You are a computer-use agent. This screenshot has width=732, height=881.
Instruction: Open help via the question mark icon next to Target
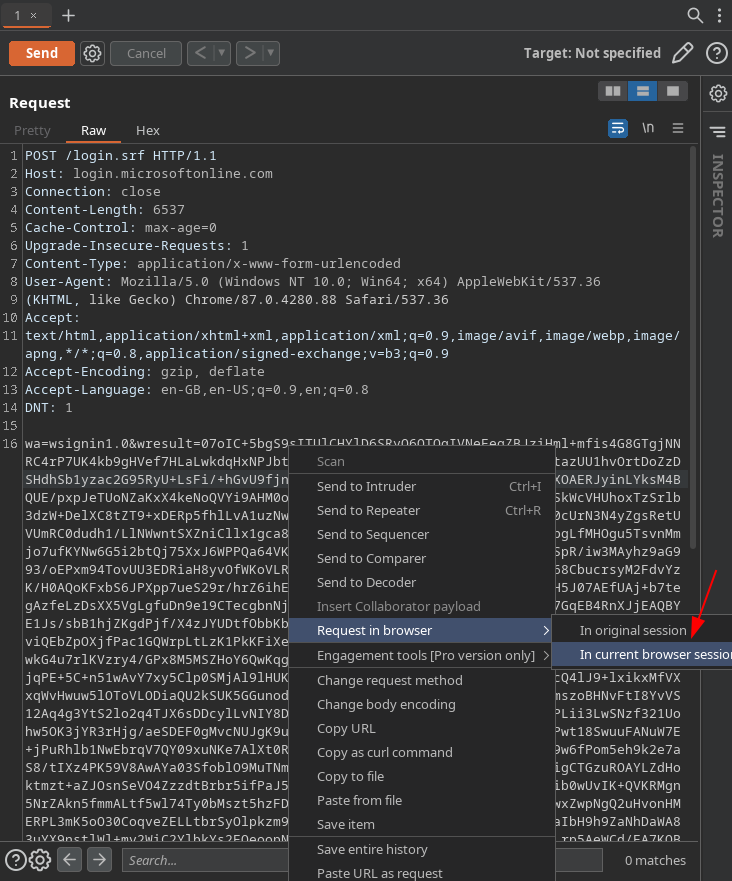(716, 53)
